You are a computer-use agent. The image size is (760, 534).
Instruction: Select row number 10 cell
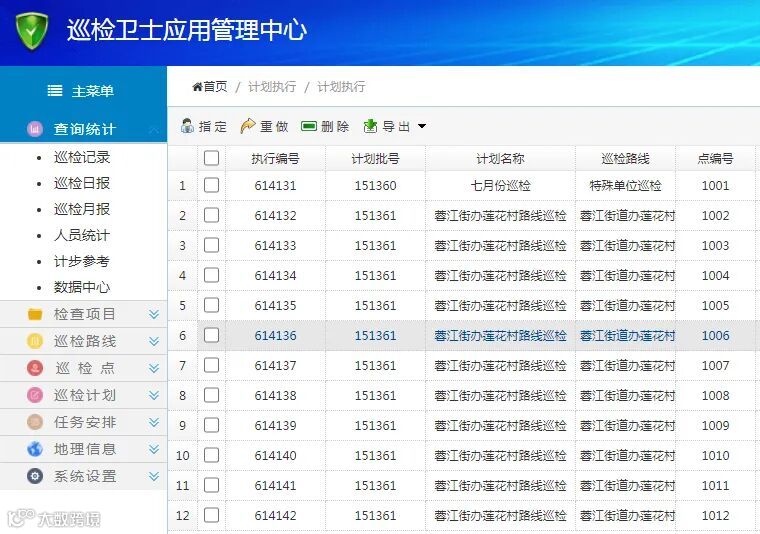tap(182, 455)
